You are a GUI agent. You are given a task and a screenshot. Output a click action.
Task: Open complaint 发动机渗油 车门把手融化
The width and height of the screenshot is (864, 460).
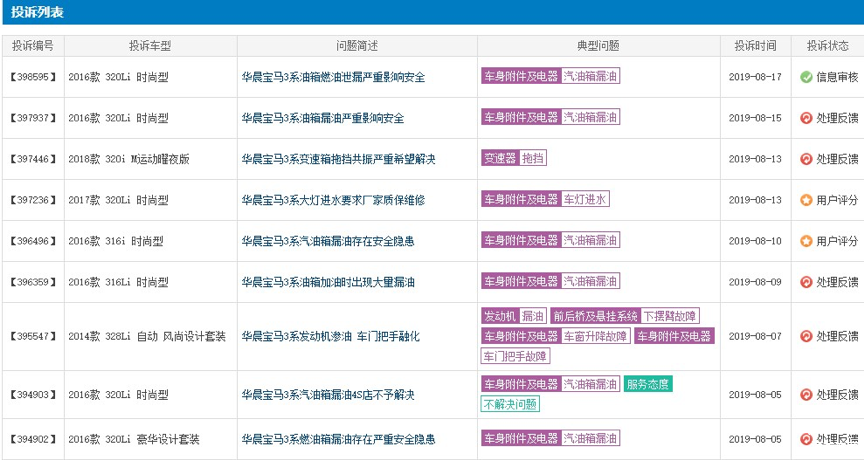click(x=330, y=336)
